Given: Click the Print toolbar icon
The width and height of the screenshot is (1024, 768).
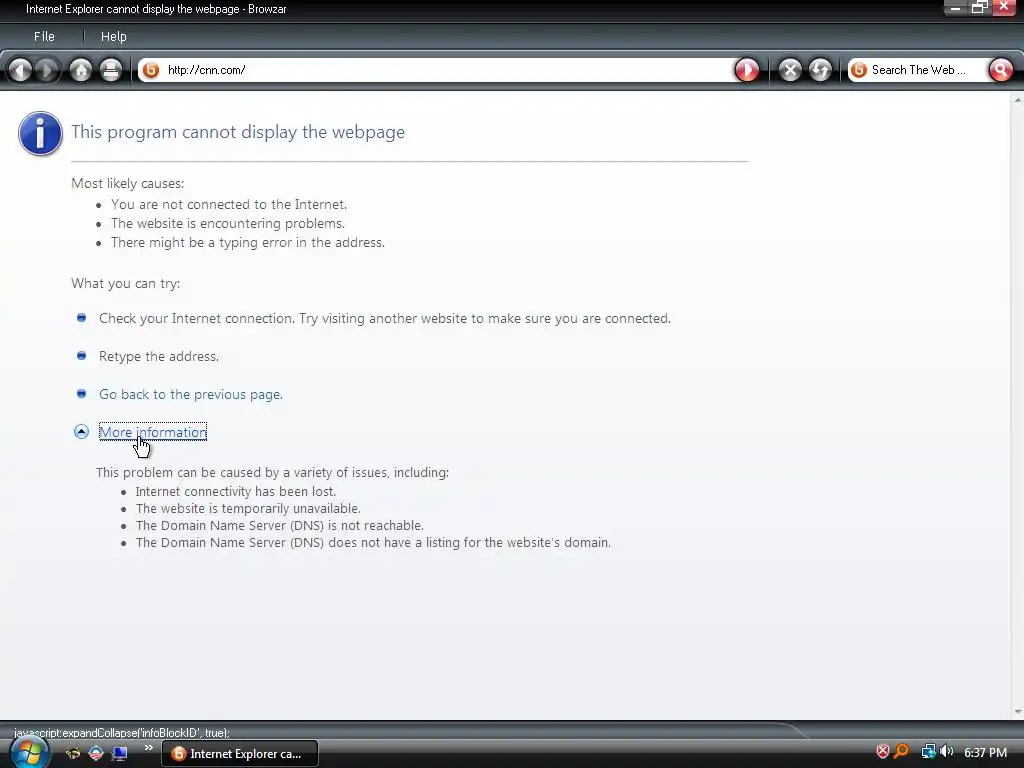Looking at the screenshot, I should point(111,70).
